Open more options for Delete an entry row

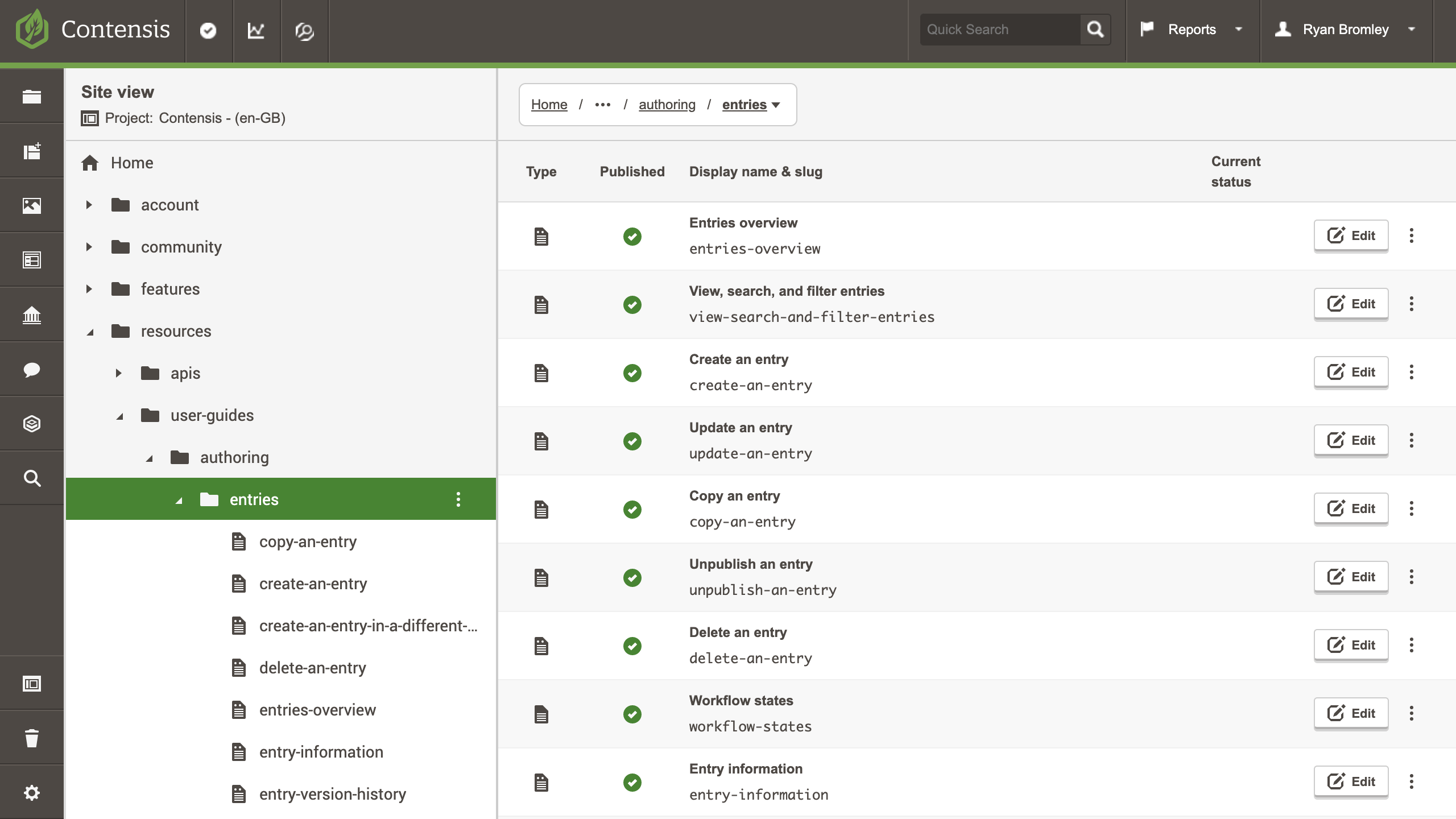(x=1412, y=645)
